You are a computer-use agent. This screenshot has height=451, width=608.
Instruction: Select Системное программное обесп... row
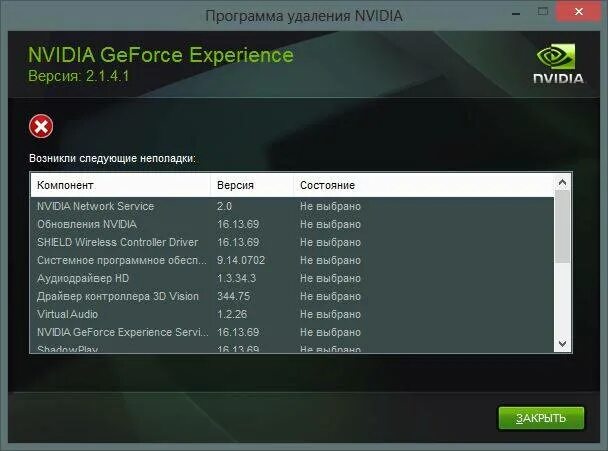(292, 260)
